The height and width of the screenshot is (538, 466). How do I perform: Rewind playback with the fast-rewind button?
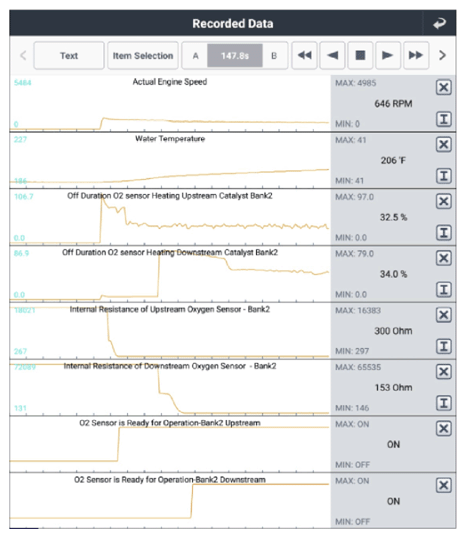click(304, 55)
